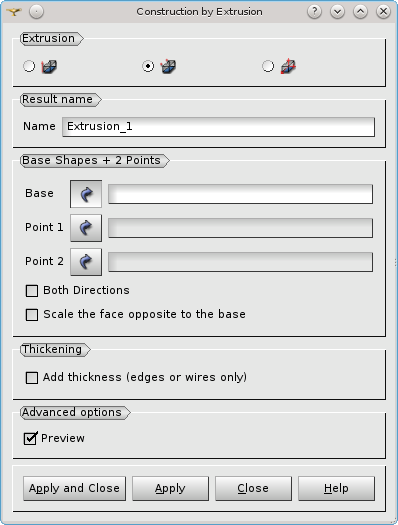Select the third extrusion radio button

click(x=268, y=66)
